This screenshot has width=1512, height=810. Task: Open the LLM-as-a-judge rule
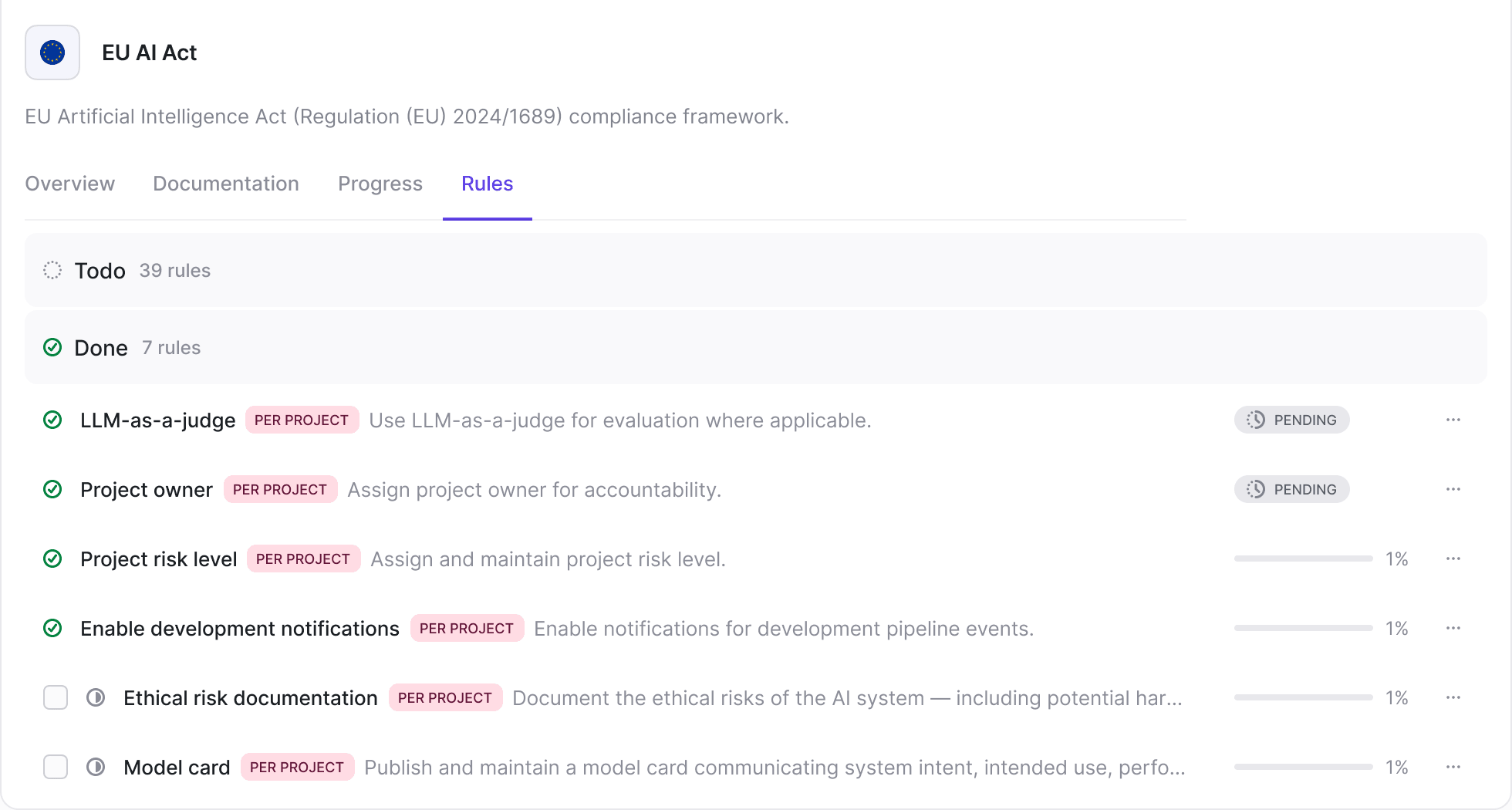tap(158, 420)
